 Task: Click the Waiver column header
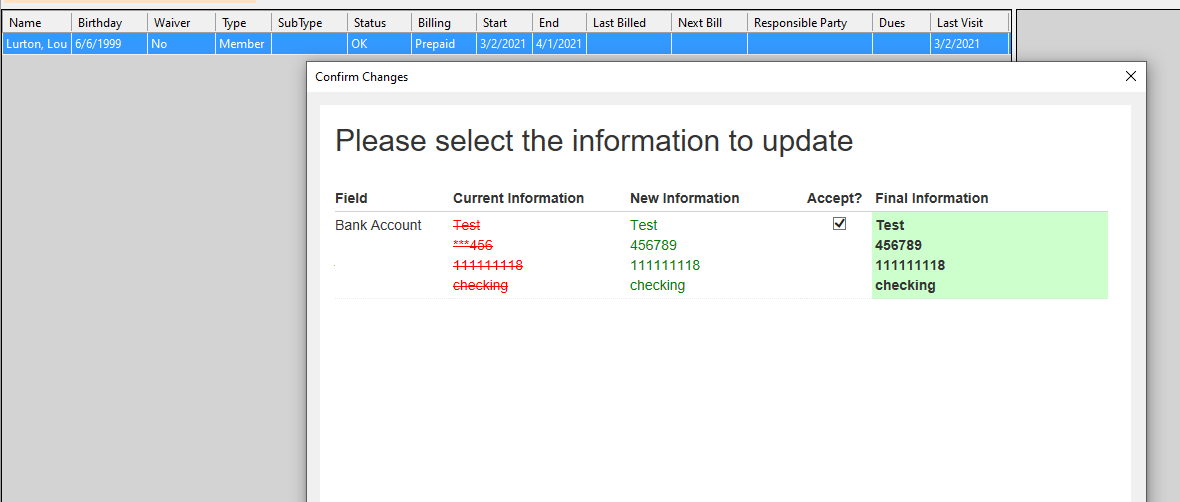tap(181, 23)
